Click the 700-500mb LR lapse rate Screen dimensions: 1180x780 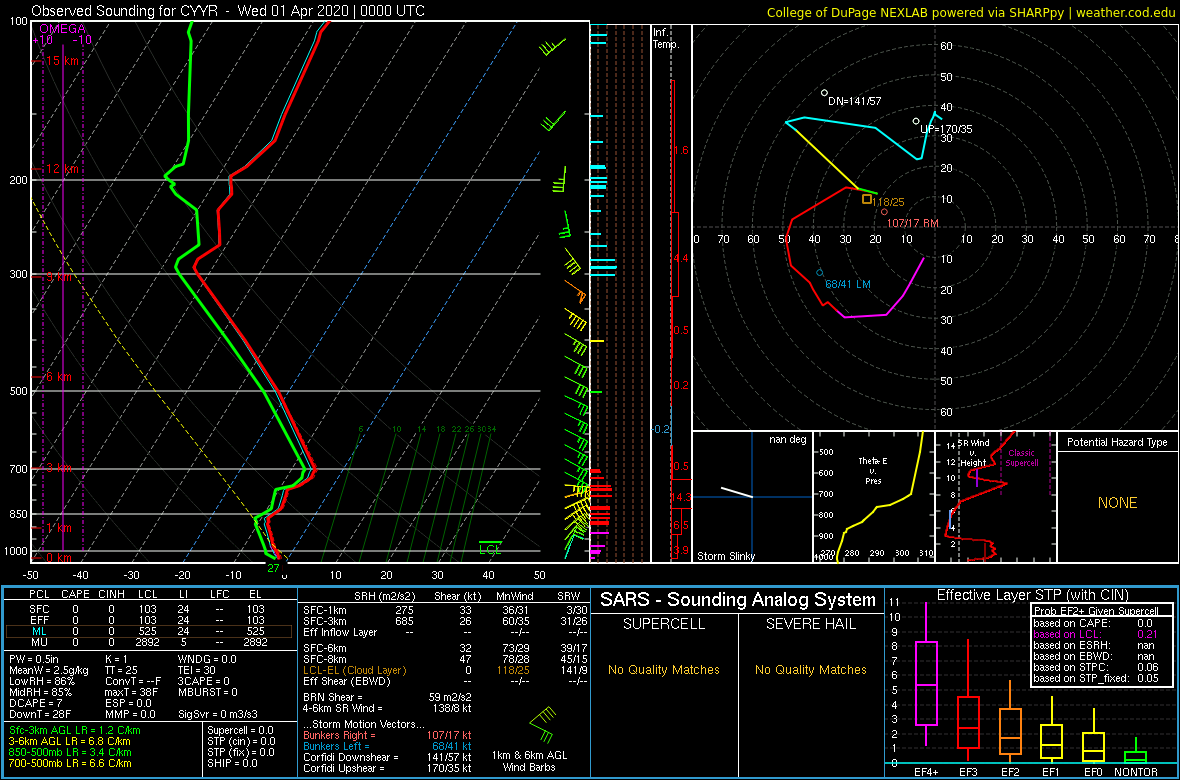coord(71,762)
